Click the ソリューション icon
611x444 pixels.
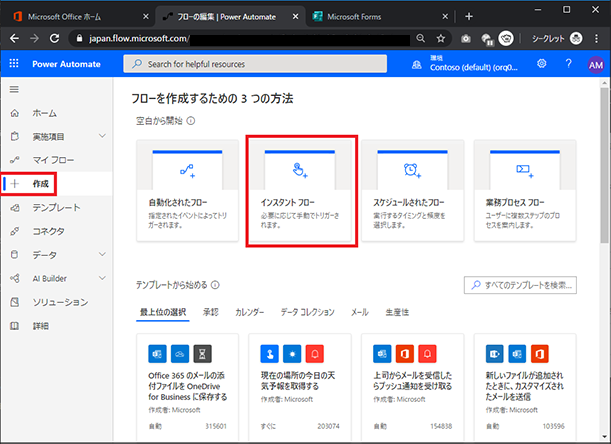pos(14,302)
